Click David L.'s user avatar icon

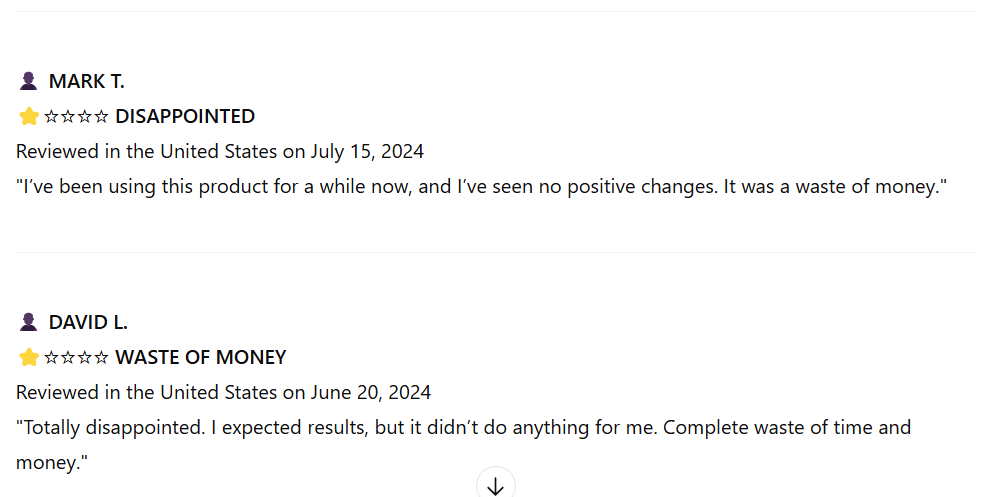[x=28, y=322]
